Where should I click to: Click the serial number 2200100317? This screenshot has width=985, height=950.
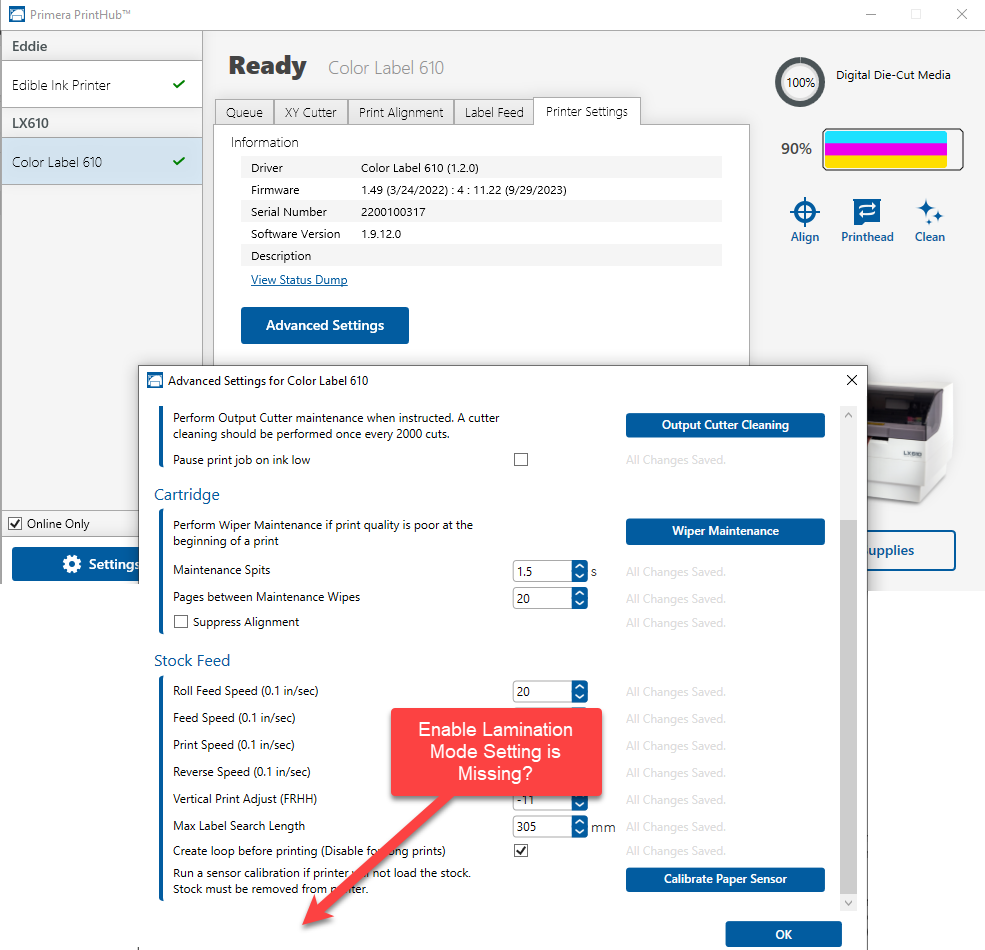coord(393,212)
